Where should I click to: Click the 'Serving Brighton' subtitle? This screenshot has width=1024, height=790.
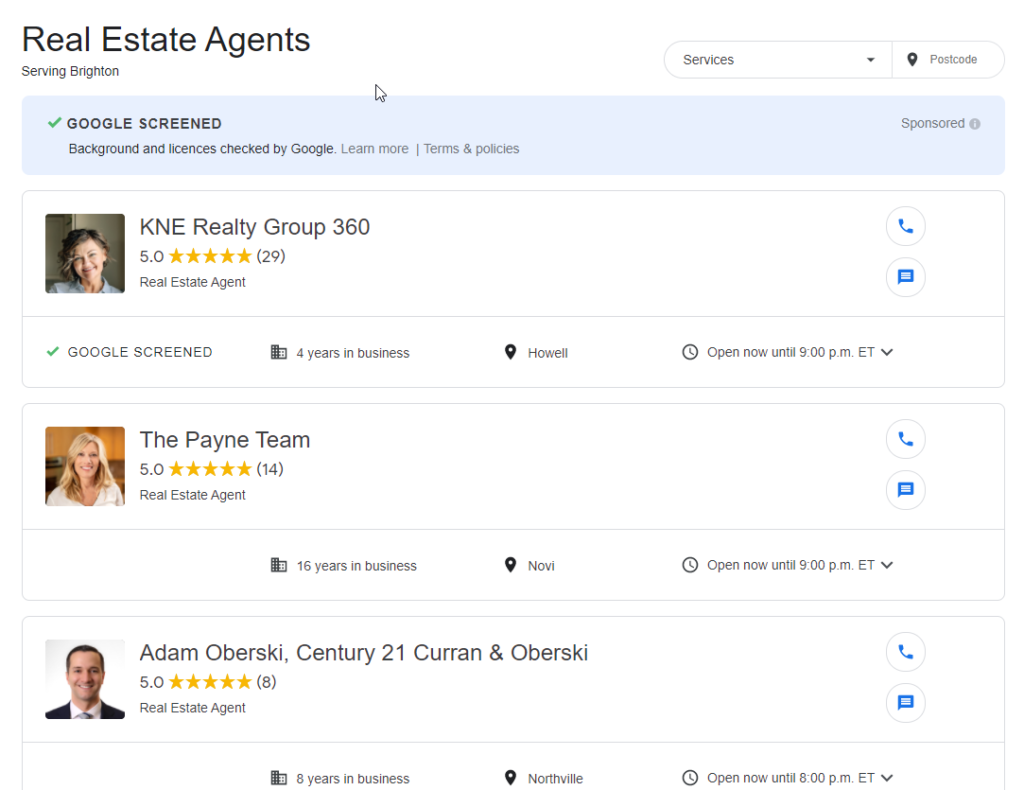[x=70, y=71]
